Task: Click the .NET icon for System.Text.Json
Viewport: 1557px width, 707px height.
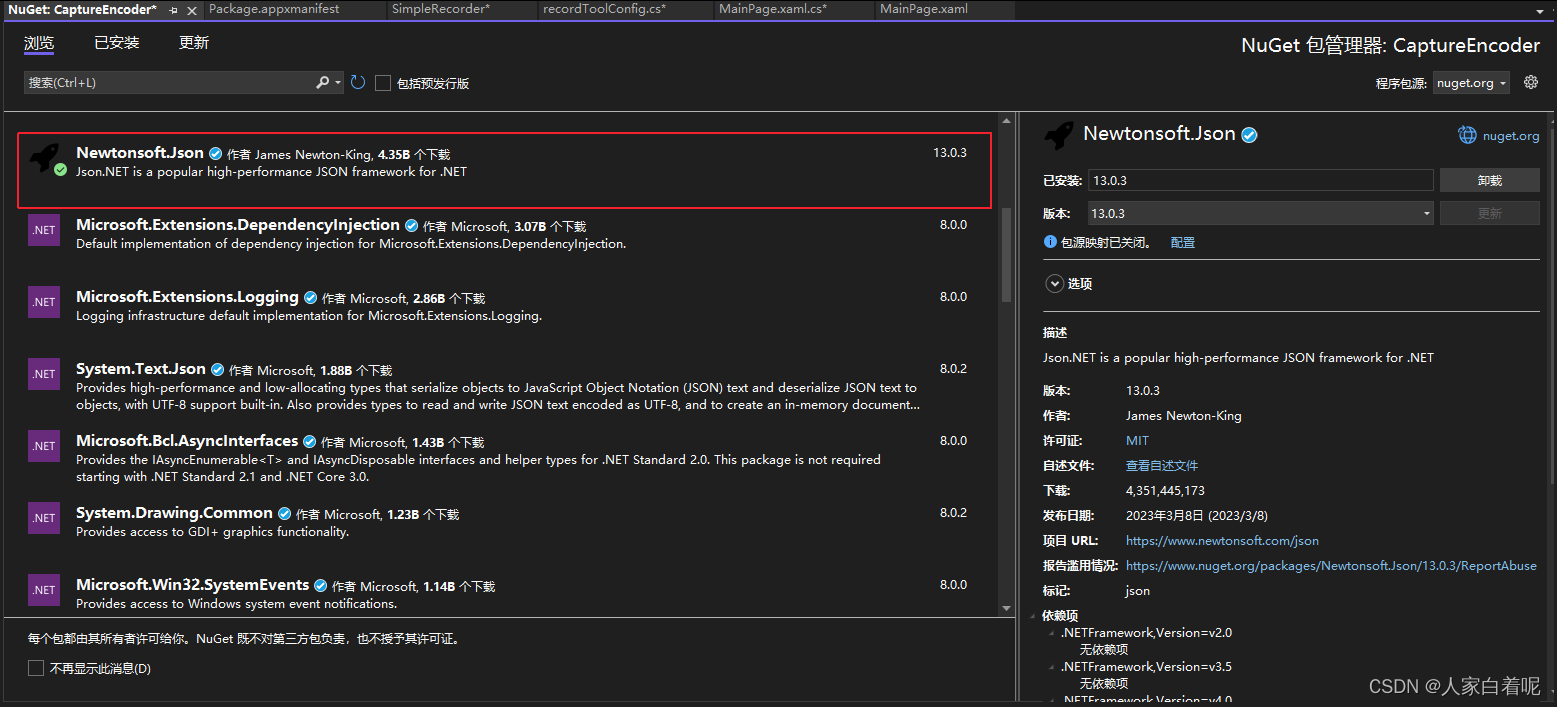Action: [x=44, y=374]
